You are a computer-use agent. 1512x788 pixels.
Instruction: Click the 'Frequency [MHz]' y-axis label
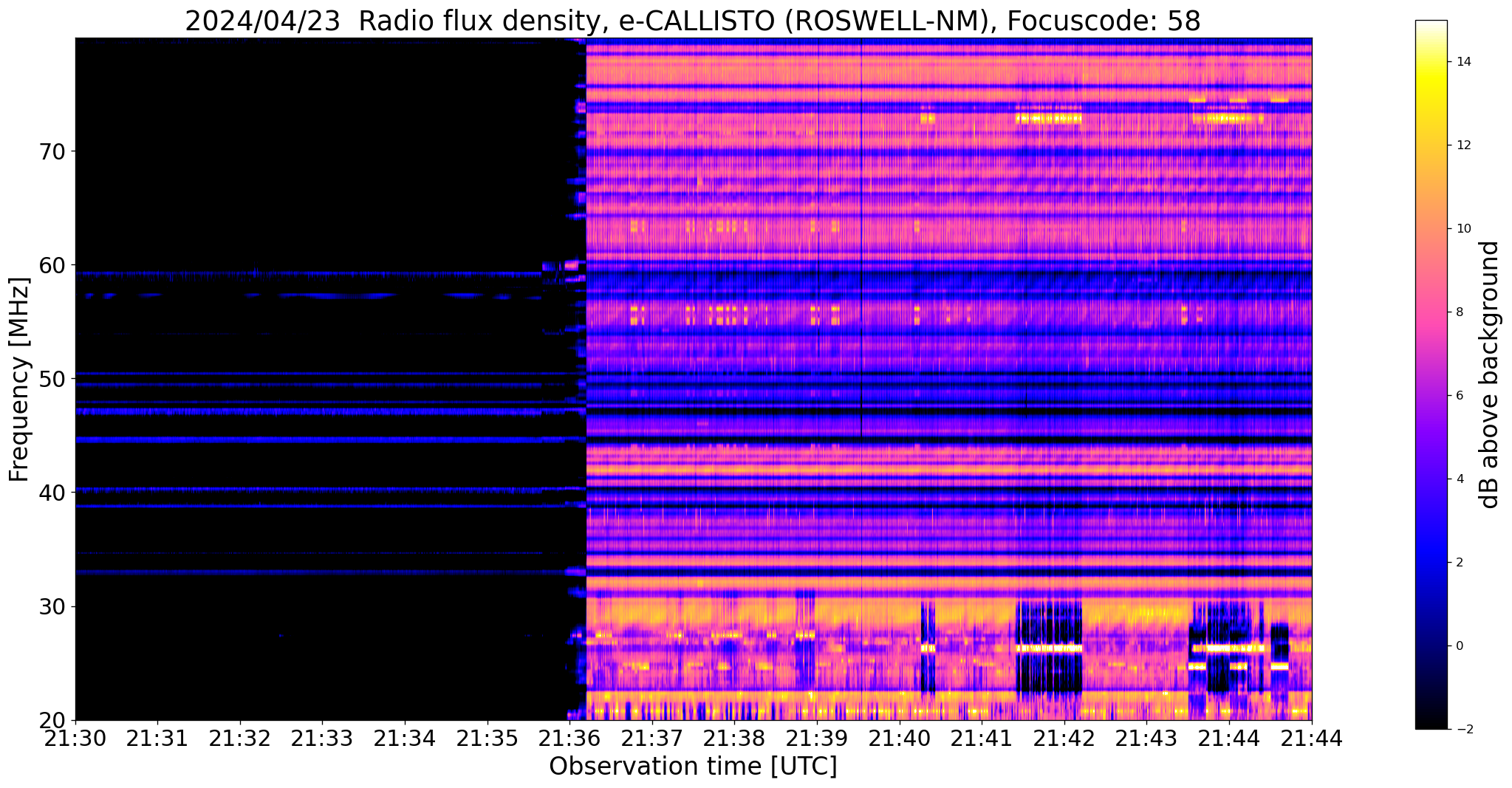[x=20, y=380]
